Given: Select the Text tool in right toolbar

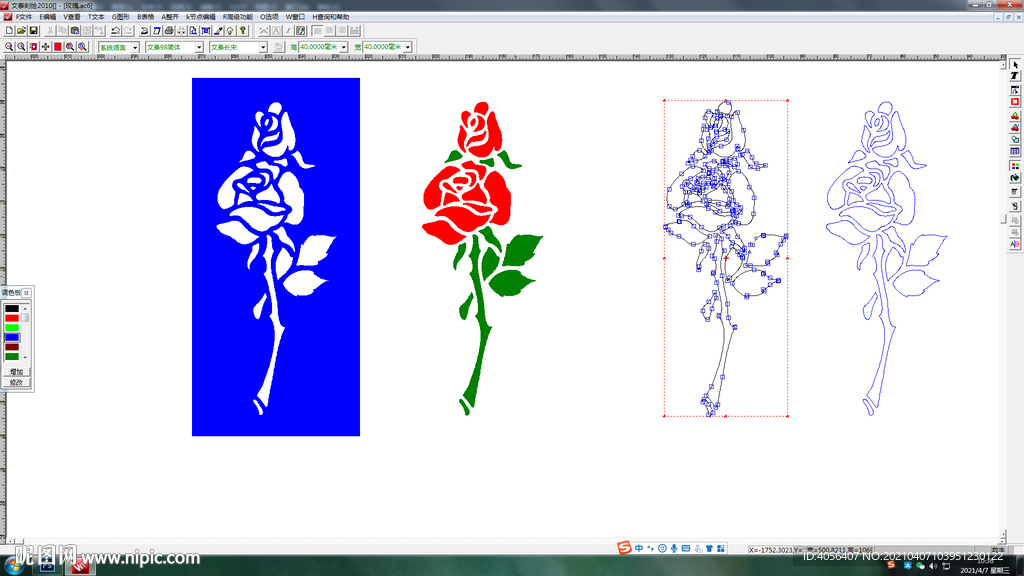Looking at the screenshot, I should coord(1015,76).
